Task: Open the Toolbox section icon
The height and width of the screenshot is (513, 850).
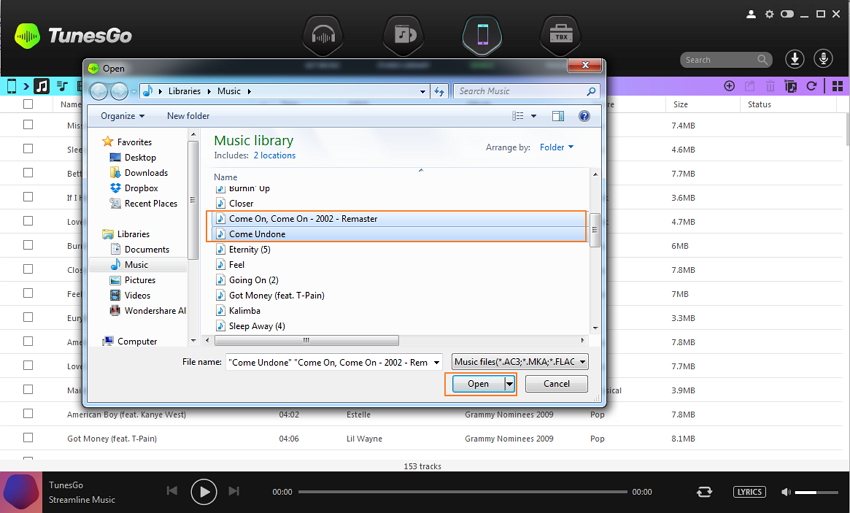Action: pyautogui.click(x=560, y=35)
